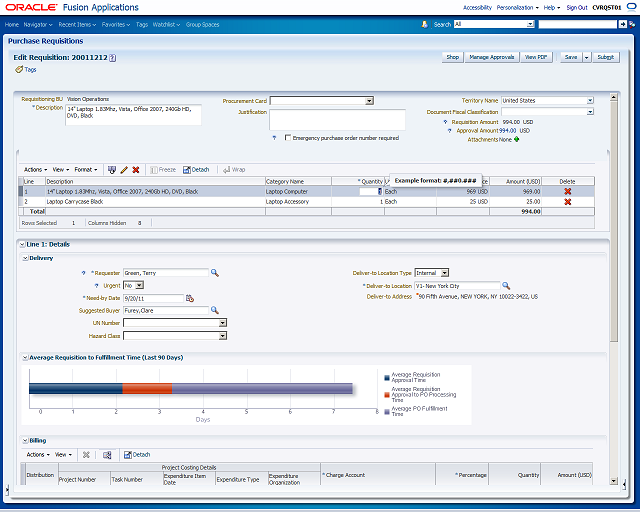Image resolution: width=640 pixels, height=512 pixels.
Task: Click line 1 Quantity input field
Action: tap(371, 191)
